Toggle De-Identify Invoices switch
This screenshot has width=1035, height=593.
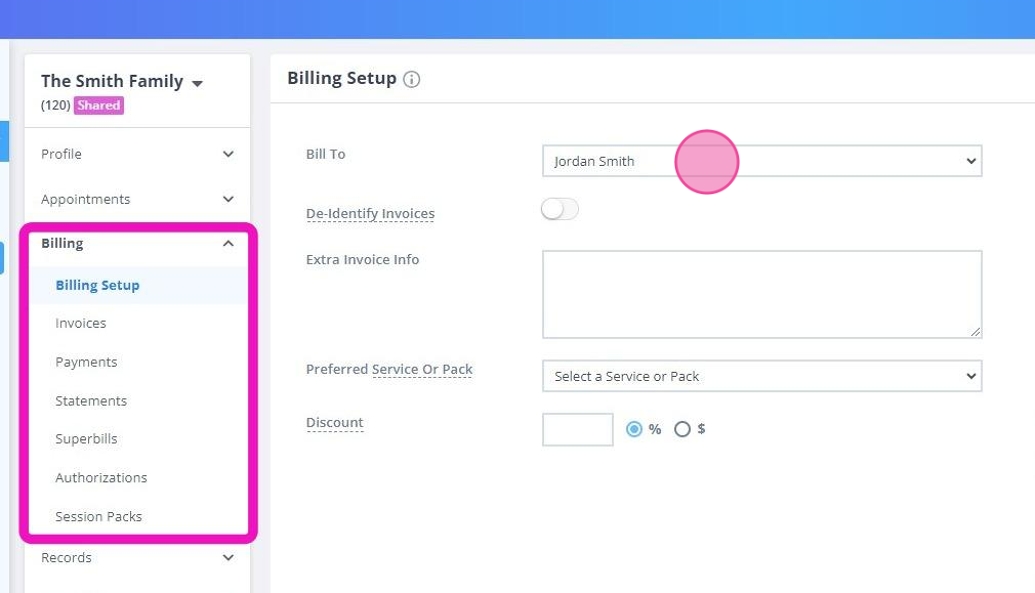560,209
